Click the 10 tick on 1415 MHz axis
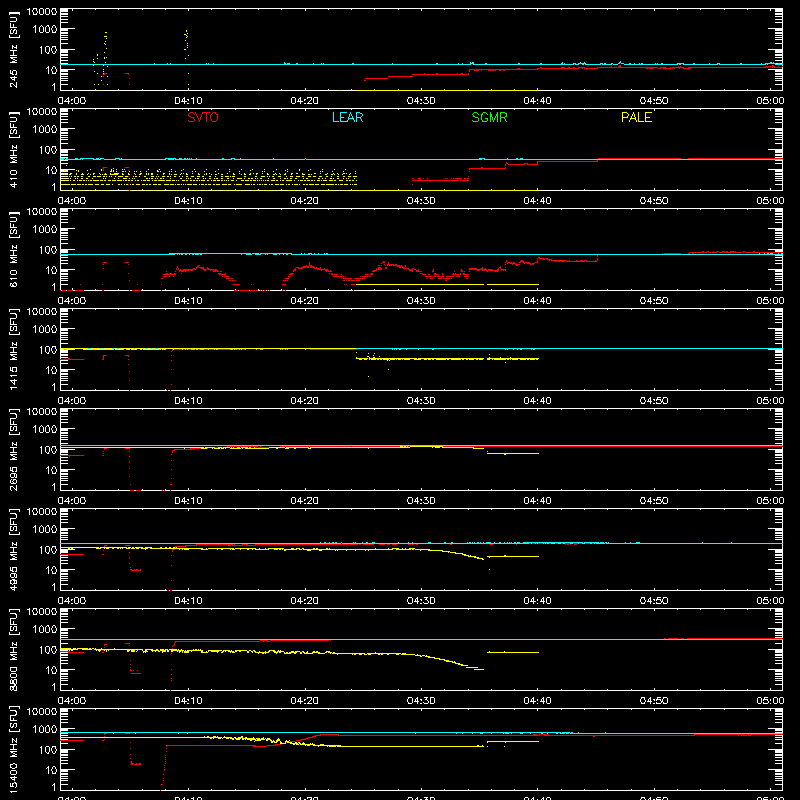Viewport: 800px width, 800px height. click(x=51, y=370)
